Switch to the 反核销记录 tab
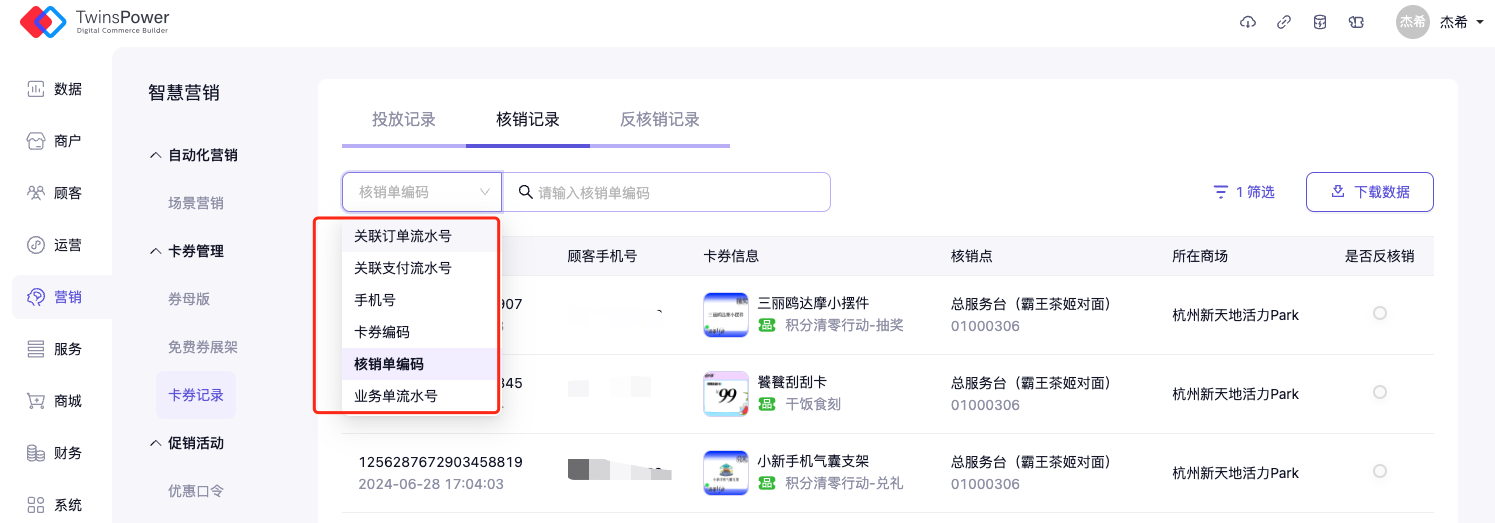Screen dimensions: 1495x523 point(659,120)
